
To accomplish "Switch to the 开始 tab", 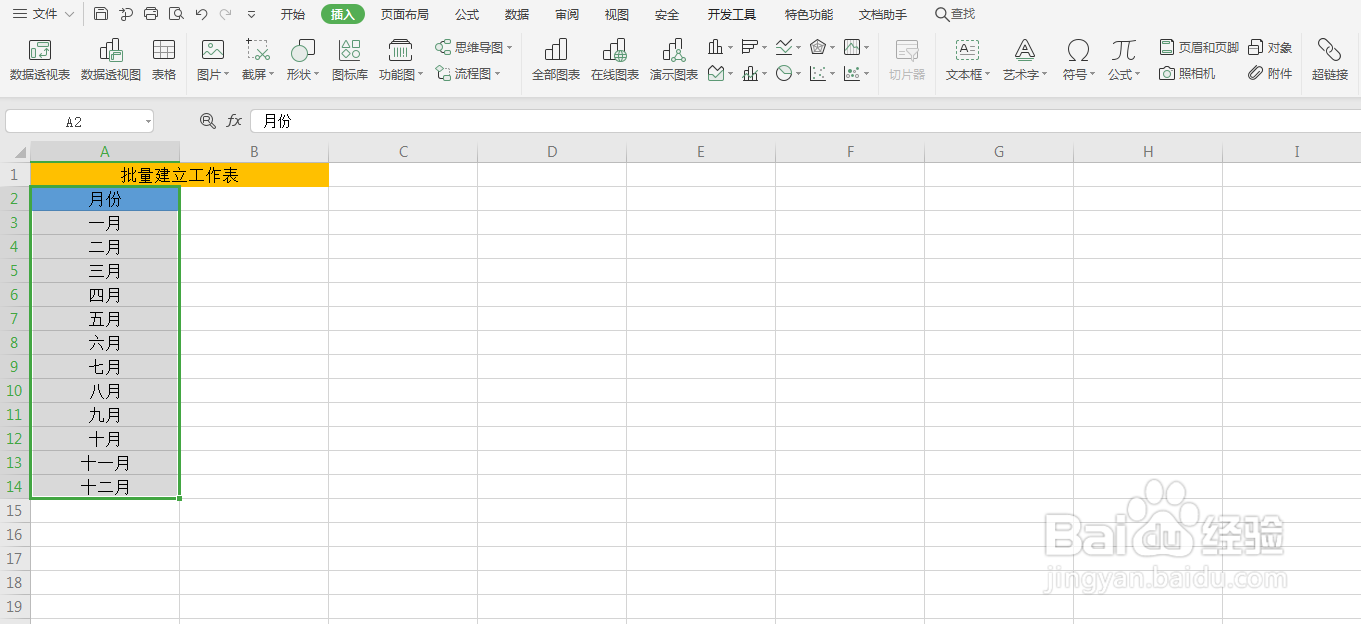I will (x=293, y=14).
